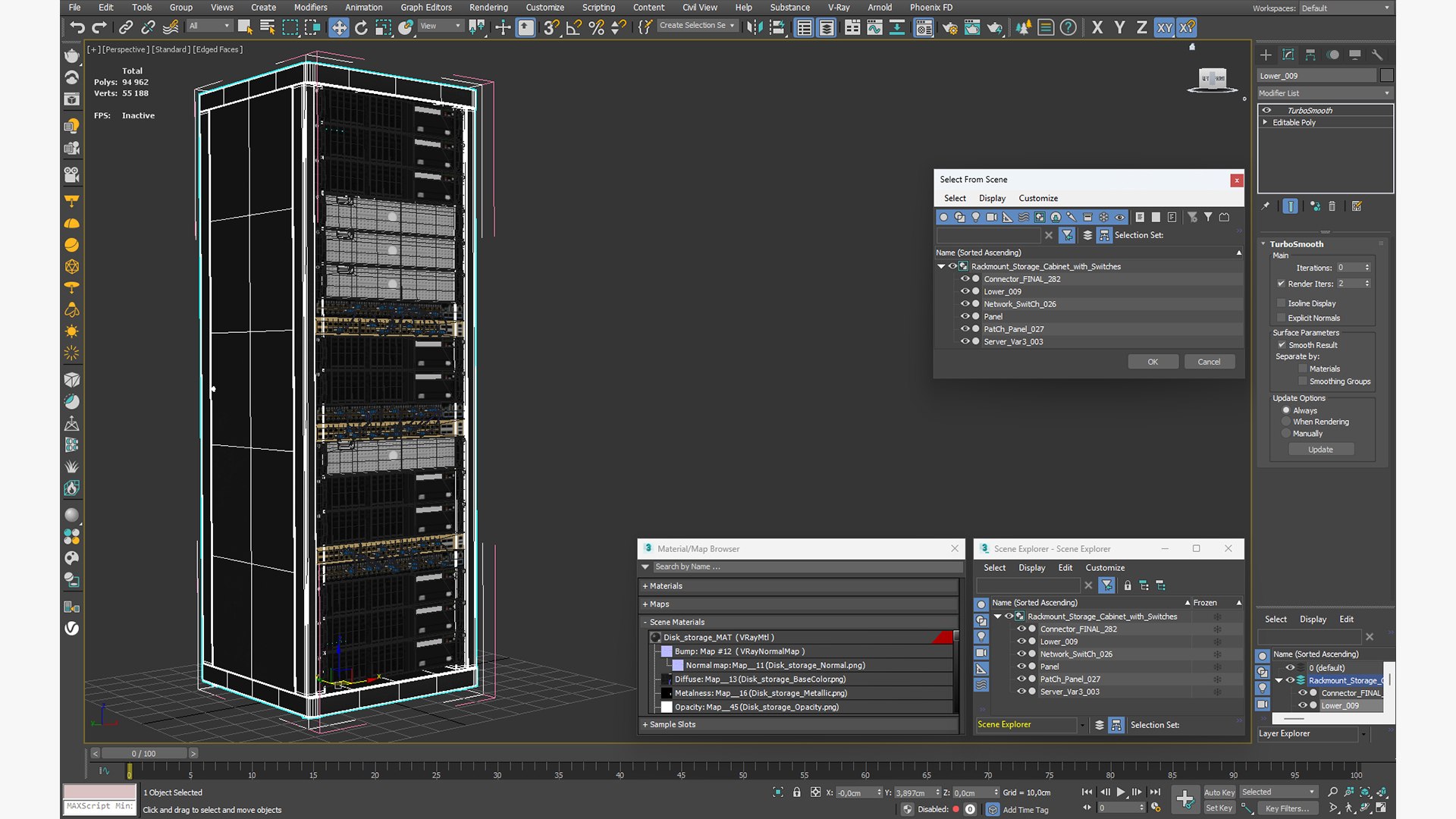
Task: Click the Update button in TurboSmooth
Action: (x=1320, y=450)
